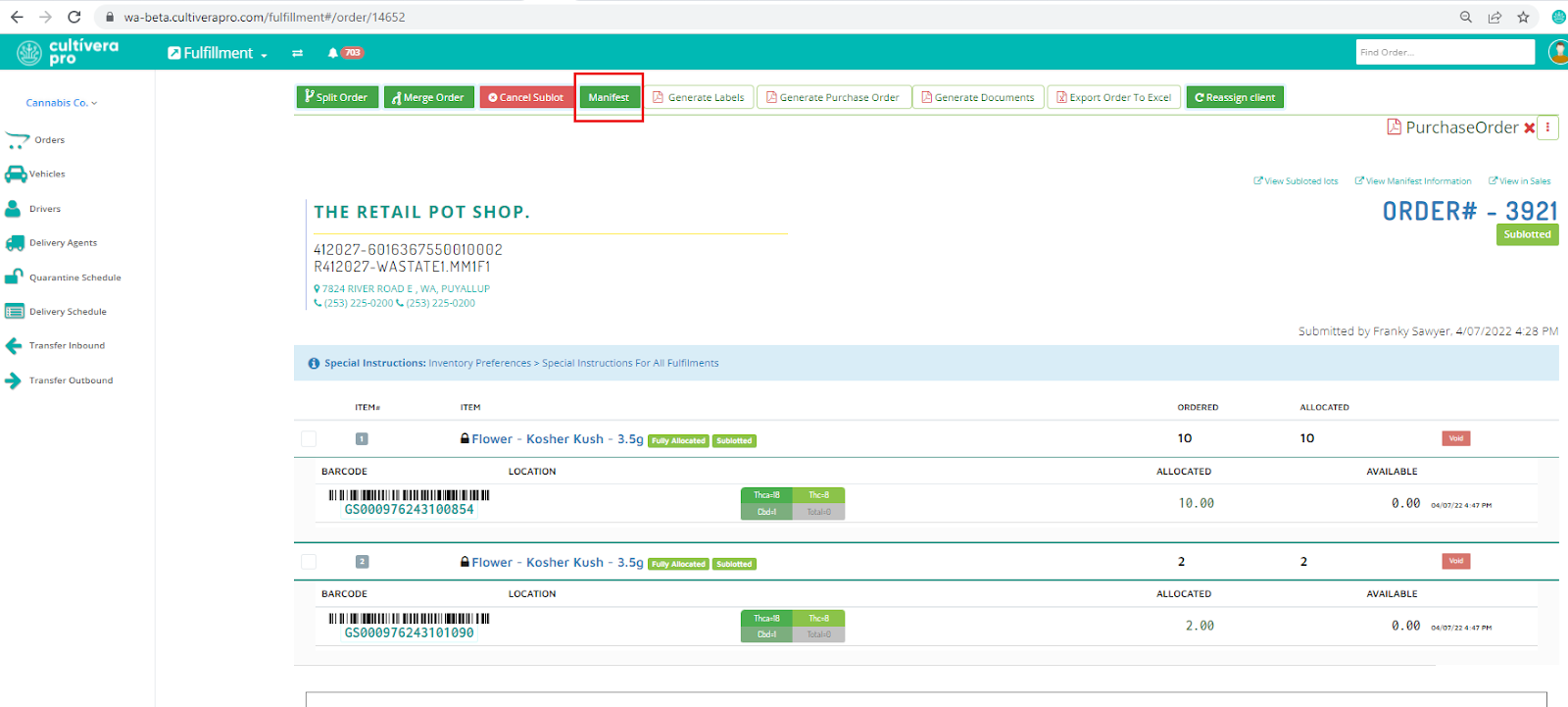Go back in the browser
The height and width of the screenshot is (707, 1568).
(17, 17)
